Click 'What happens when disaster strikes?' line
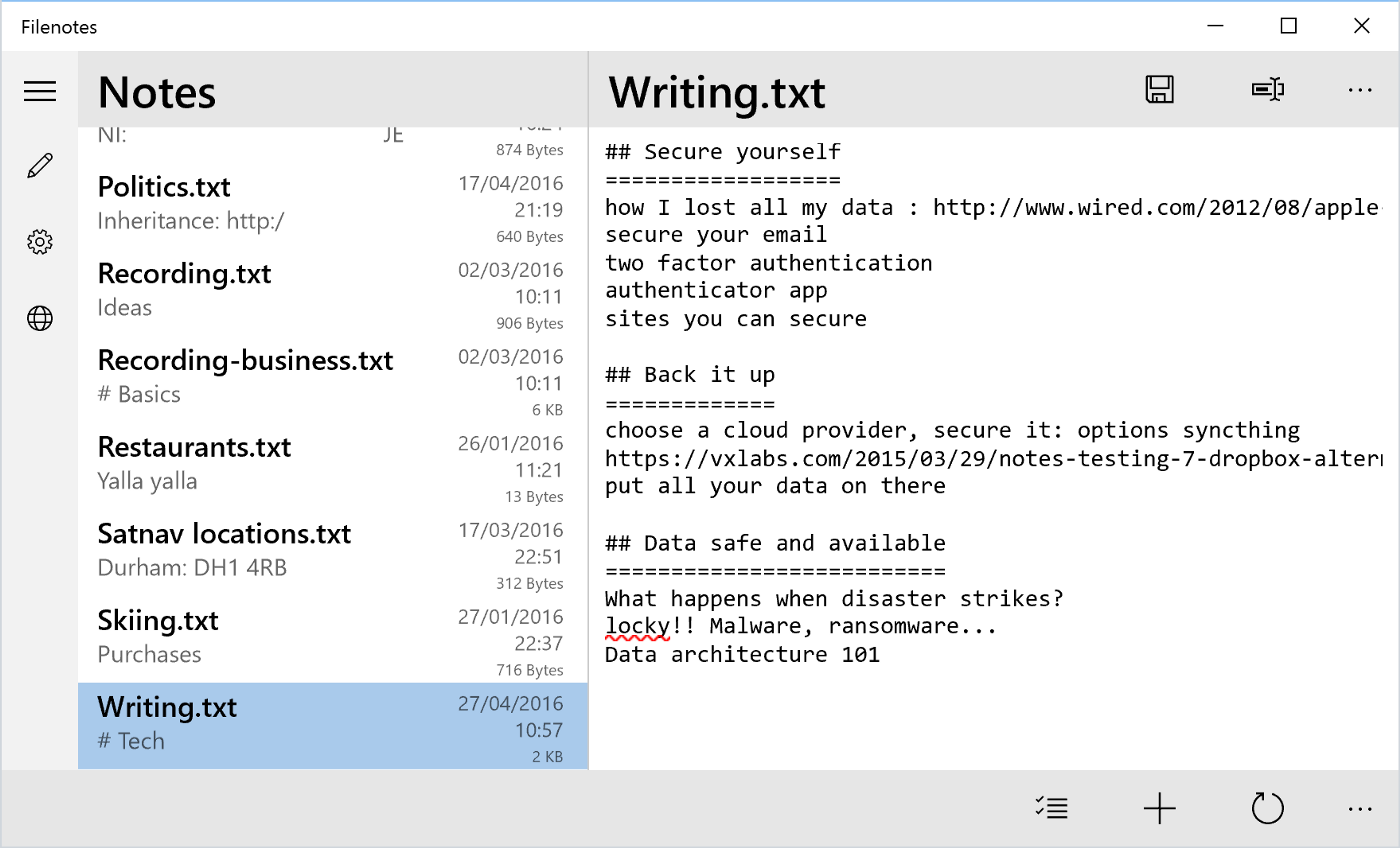1400x848 pixels. [834, 599]
